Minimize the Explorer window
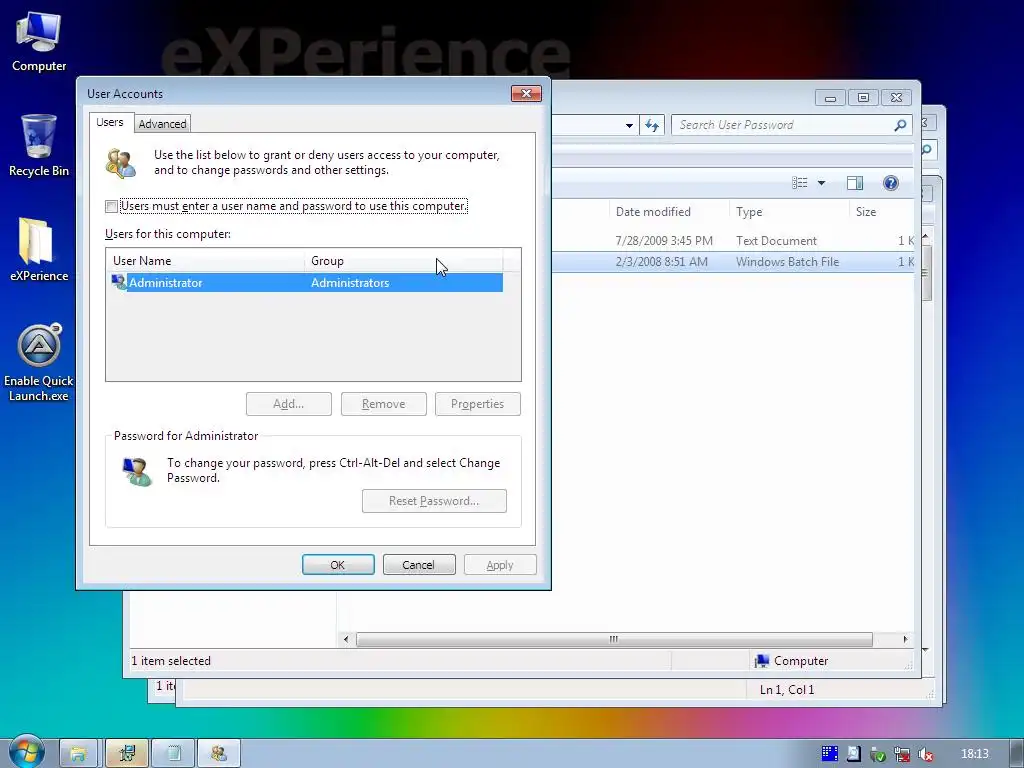Viewport: 1024px width, 768px height. pyautogui.click(x=830, y=98)
